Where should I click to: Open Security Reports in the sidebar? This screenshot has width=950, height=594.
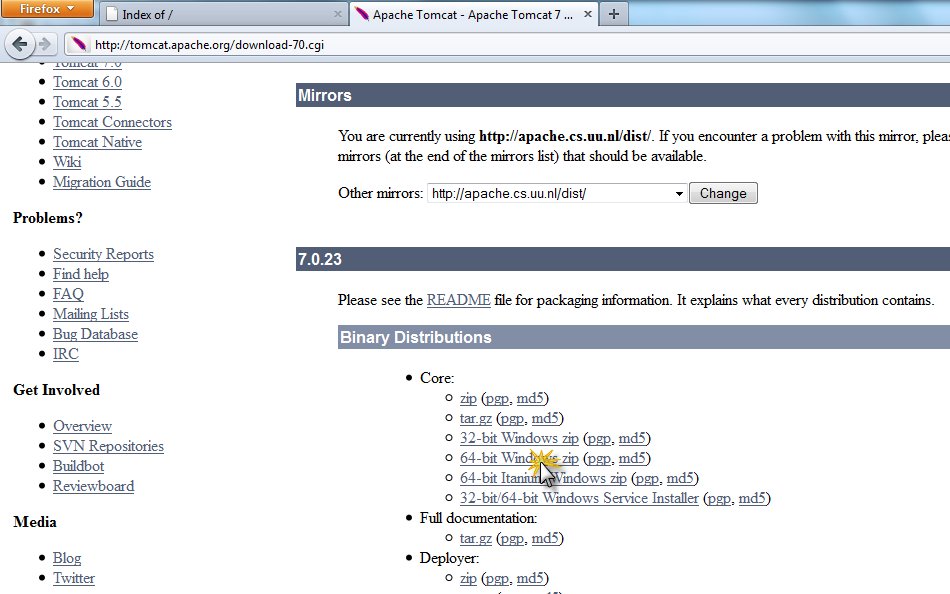pos(103,254)
